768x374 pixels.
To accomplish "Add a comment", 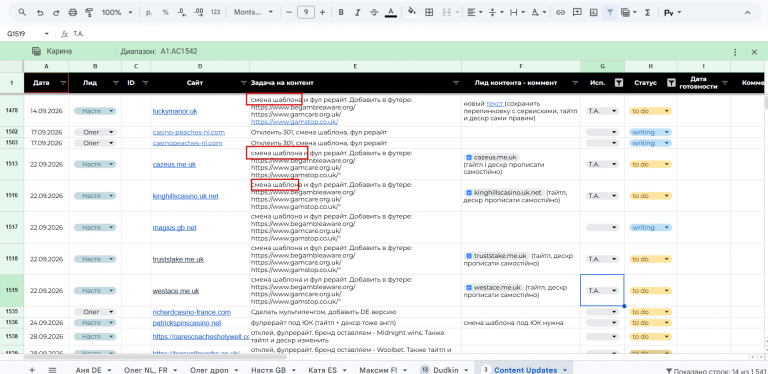I will tap(577, 12).
